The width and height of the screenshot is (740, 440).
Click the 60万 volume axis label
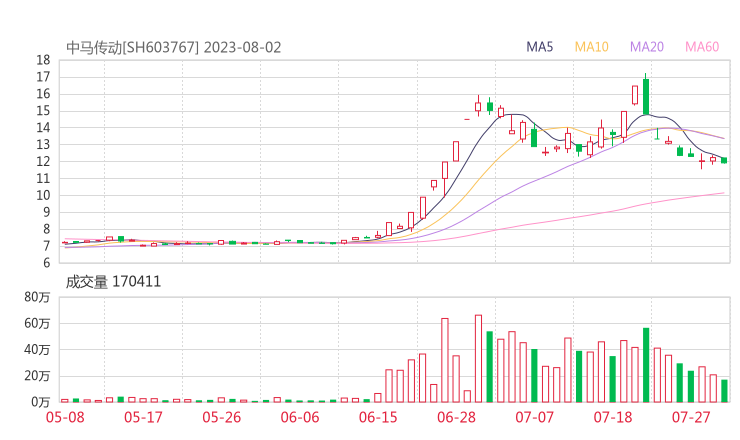point(37,323)
